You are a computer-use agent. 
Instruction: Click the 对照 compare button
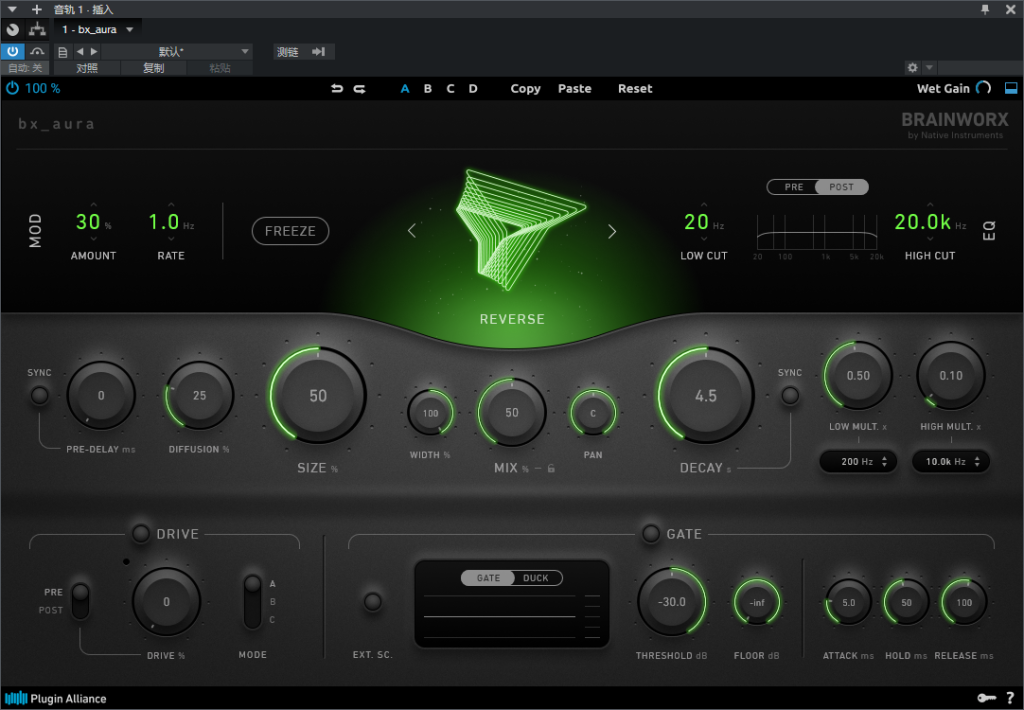(87, 68)
